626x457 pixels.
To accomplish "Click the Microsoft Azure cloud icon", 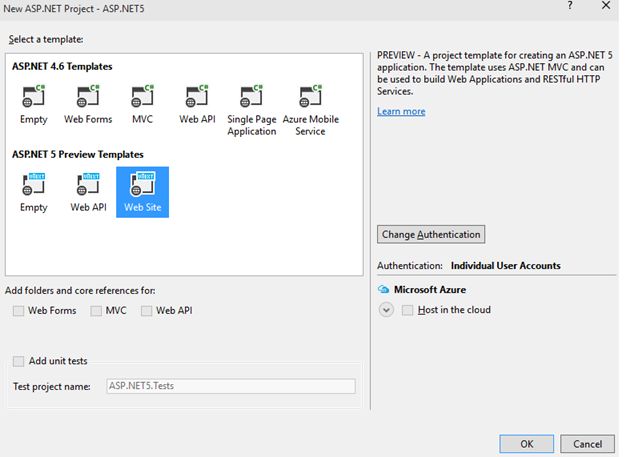I will [x=383, y=289].
